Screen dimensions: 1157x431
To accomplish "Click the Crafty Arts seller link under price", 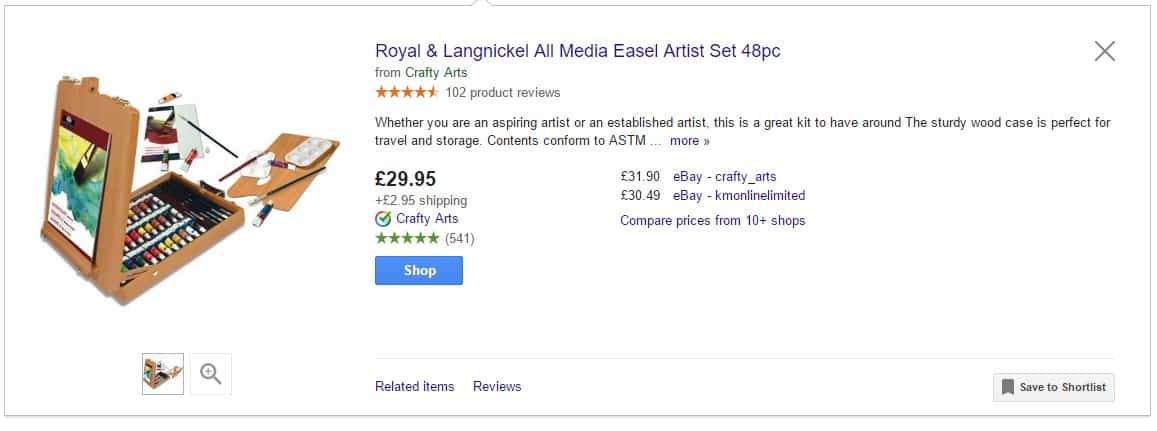I will pyautogui.click(x=427, y=219).
